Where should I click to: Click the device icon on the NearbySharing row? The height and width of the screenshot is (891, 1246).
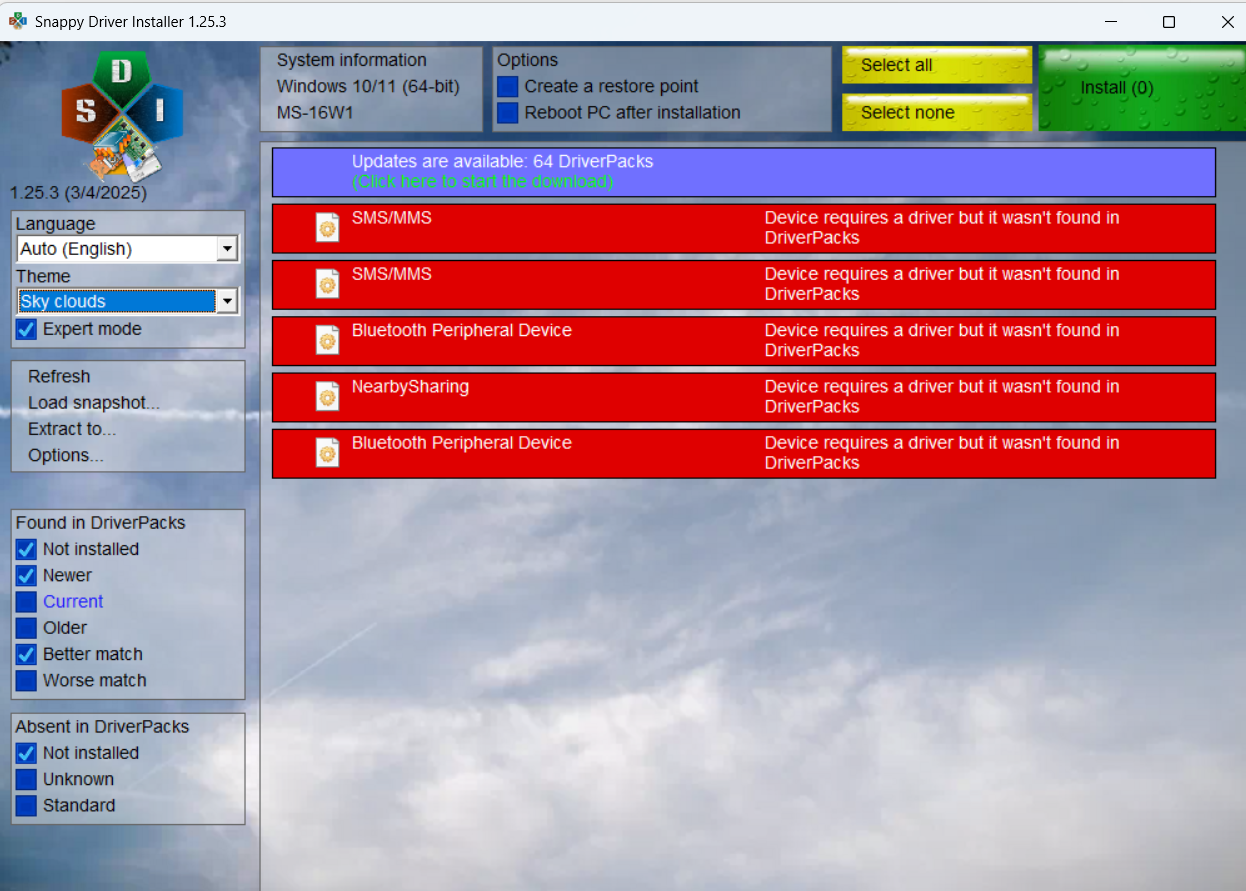pyautogui.click(x=328, y=397)
